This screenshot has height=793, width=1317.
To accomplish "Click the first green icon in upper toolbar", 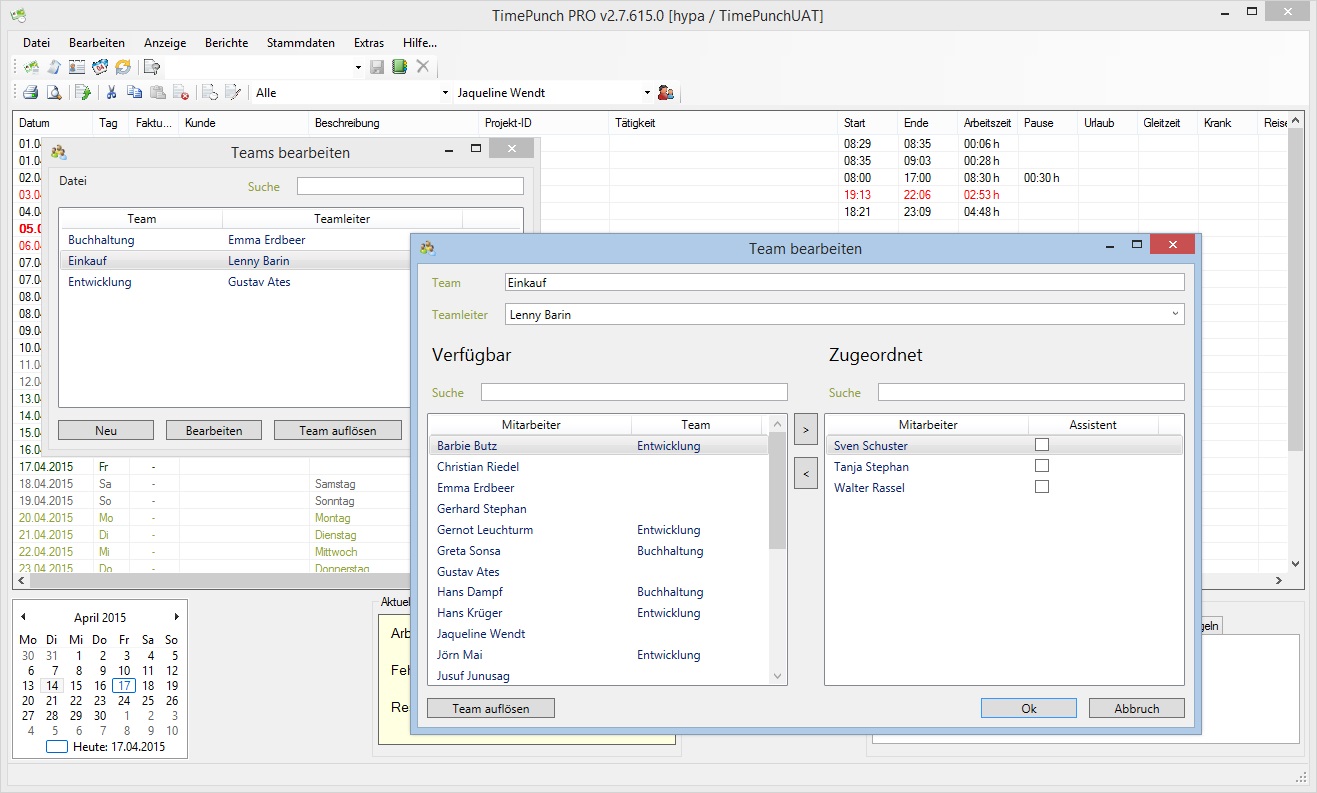I will [31, 67].
